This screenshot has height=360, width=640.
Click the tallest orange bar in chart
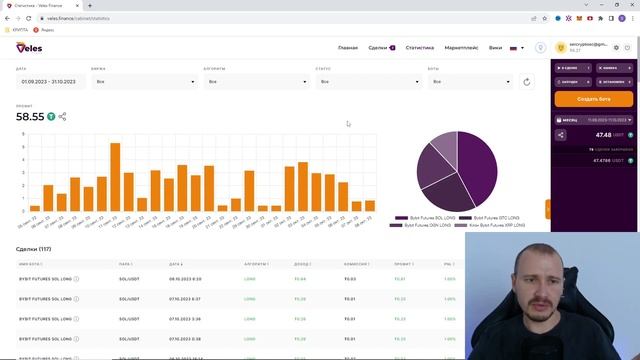tap(115, 177)
